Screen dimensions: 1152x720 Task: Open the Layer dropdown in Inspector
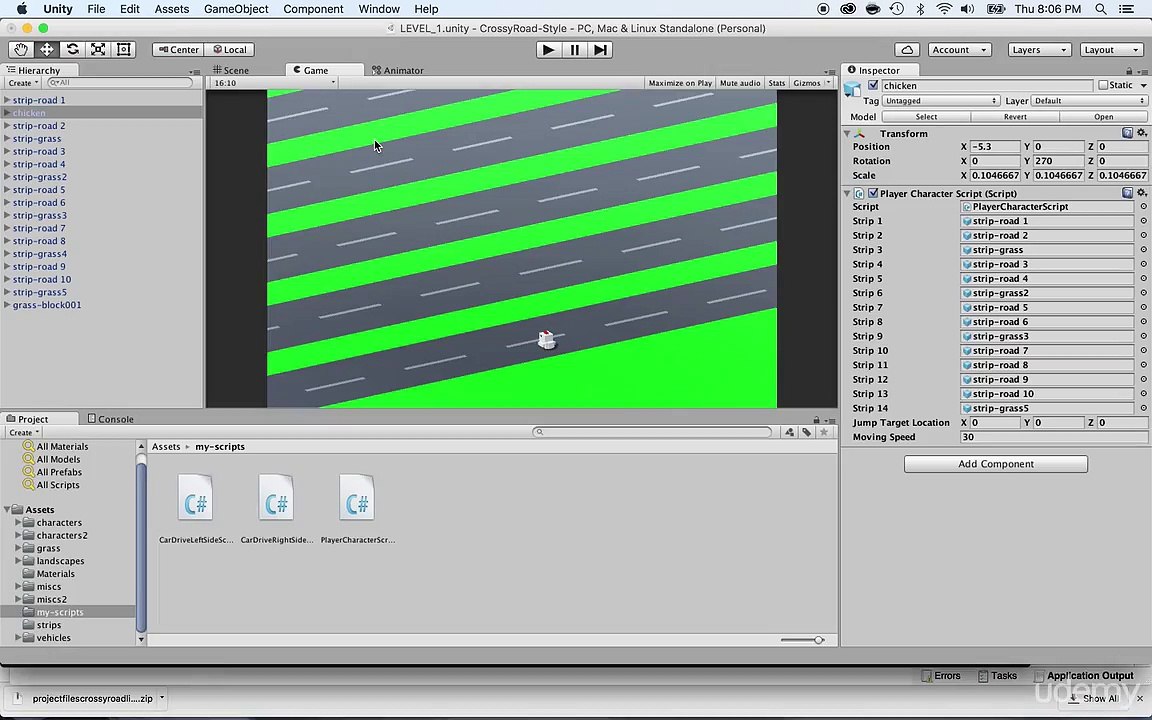(1089, 101)
